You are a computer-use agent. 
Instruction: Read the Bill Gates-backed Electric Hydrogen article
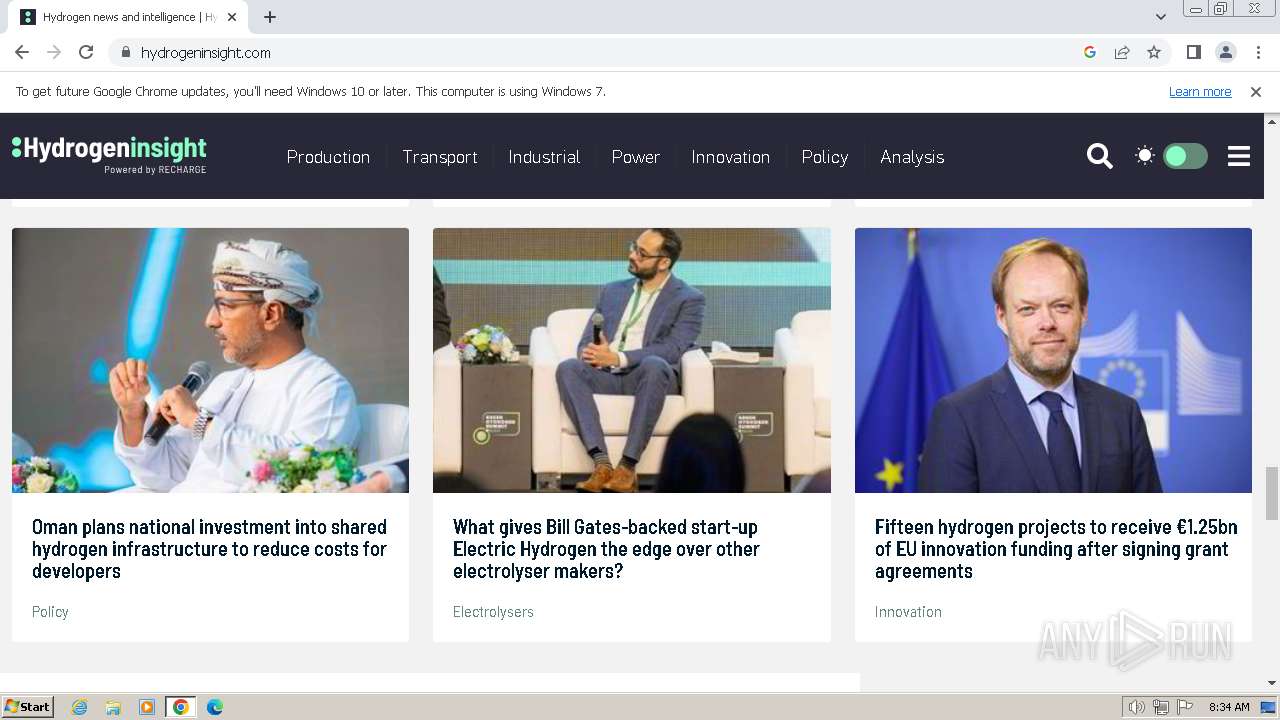click(x=606, y=549)
